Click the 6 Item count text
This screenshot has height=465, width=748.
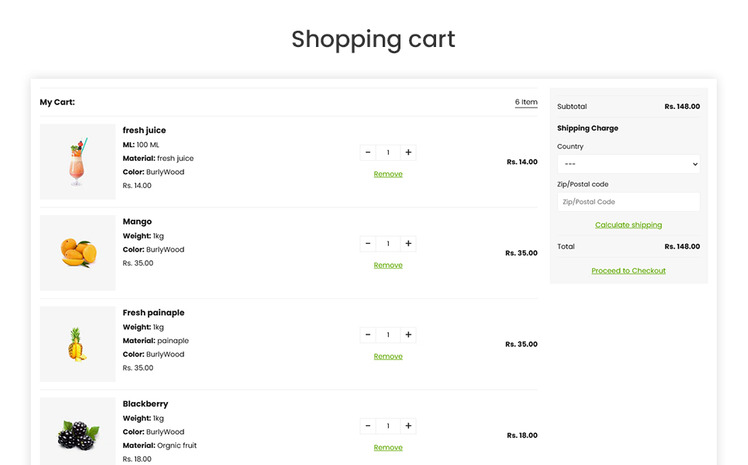[x=526, y=102]
